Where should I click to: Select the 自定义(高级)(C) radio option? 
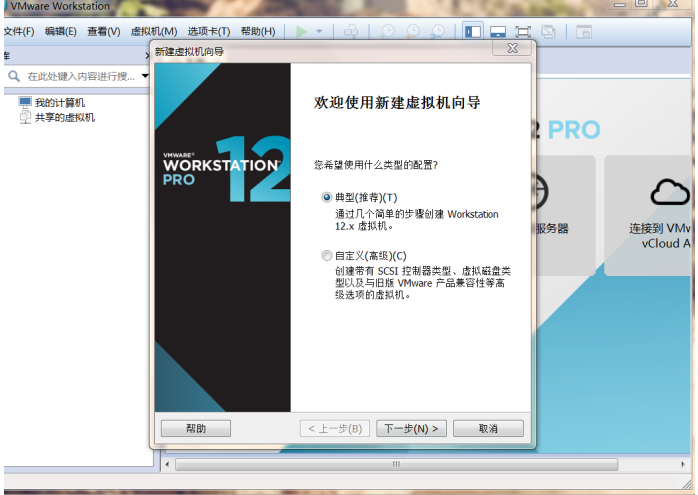click(x=327, y=256)
